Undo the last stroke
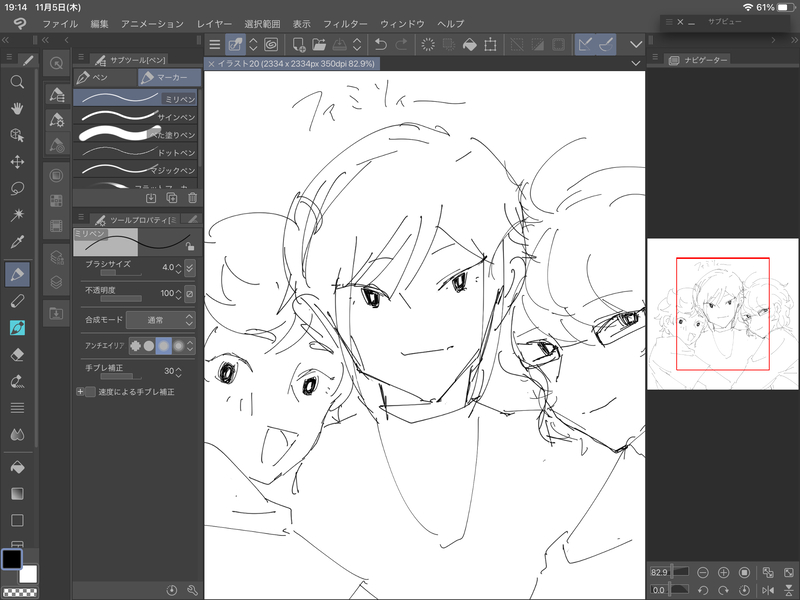 [381, 45]
